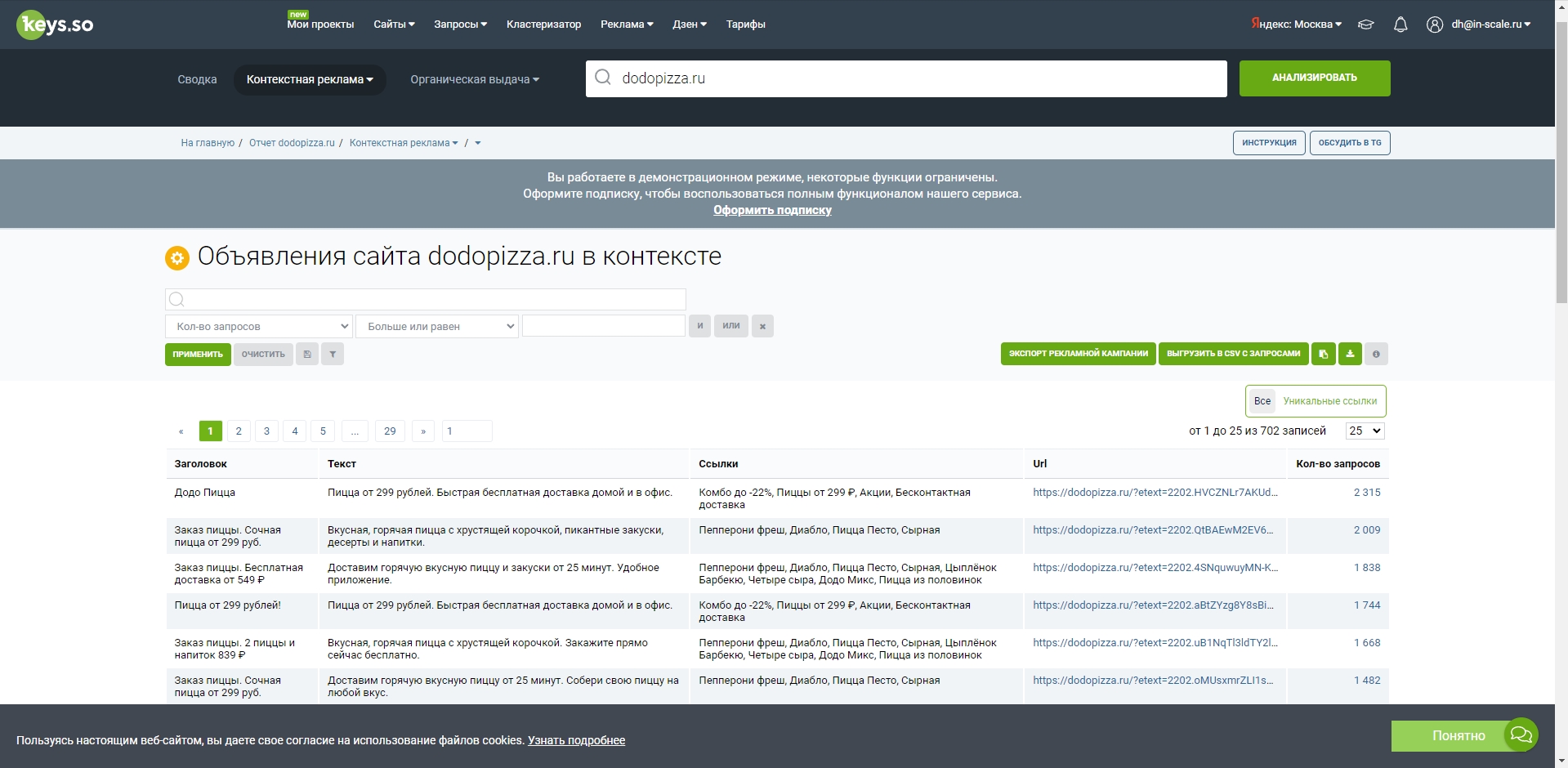
Task: Click the user profile avatar icon
Action: pyautogui.click(x=1435, y=25)
